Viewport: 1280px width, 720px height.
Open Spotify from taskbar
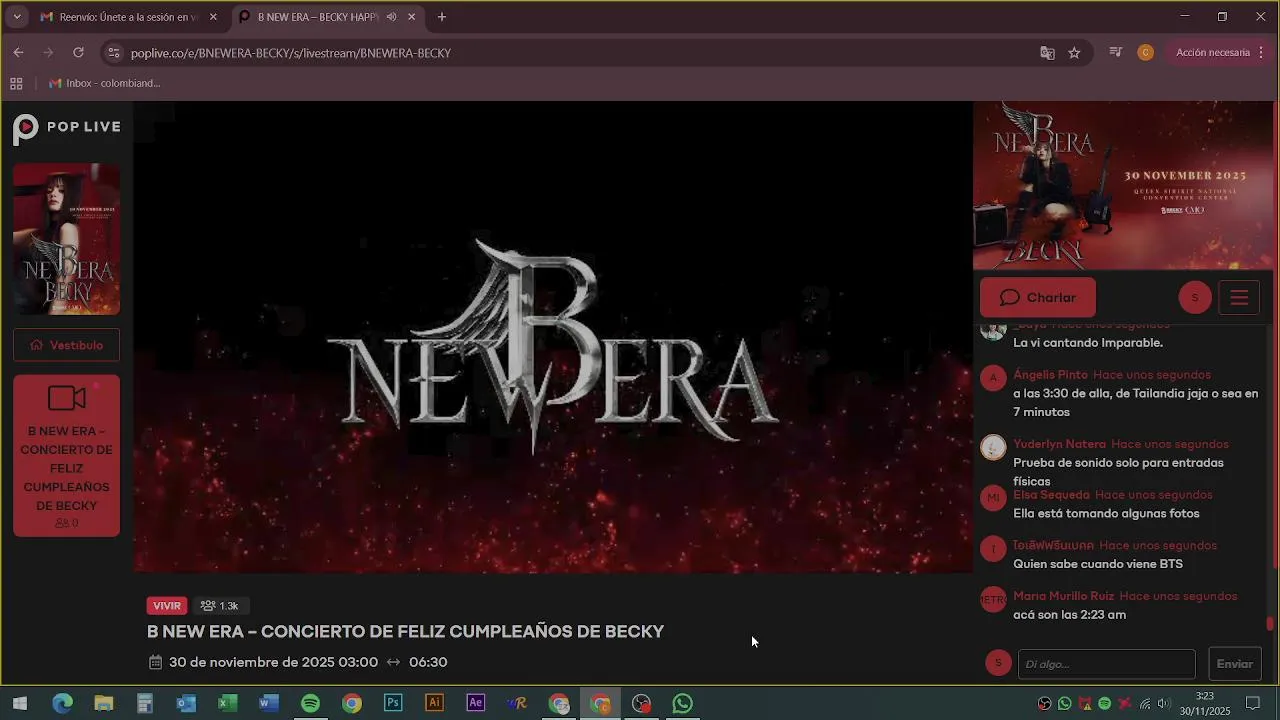[x=310, y=704]
